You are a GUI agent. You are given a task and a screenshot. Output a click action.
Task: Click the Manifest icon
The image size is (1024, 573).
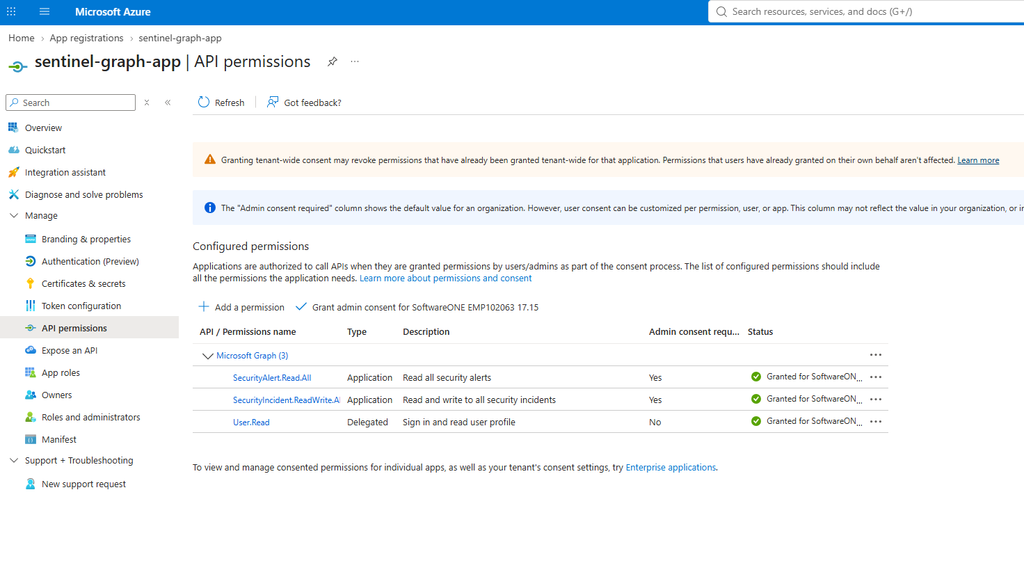click(x=30, y=438)
